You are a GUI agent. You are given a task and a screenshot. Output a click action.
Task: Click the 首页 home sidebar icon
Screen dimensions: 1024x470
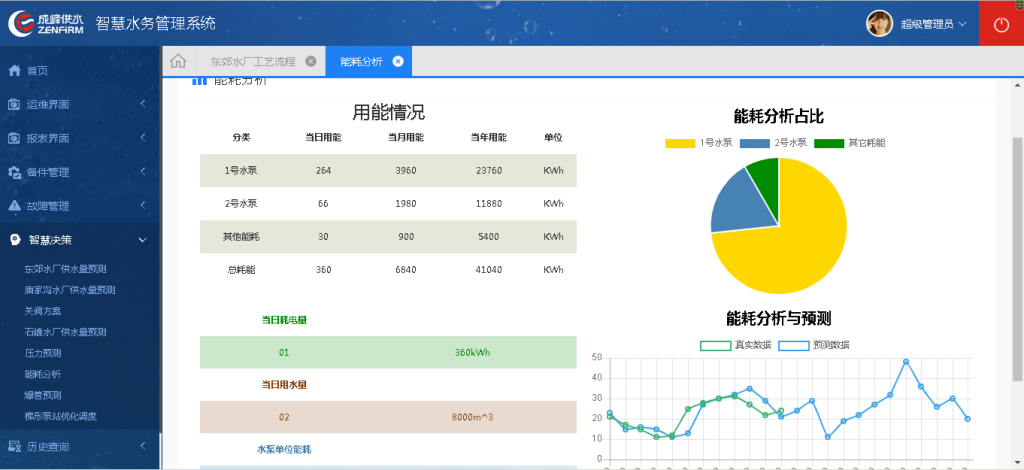[x=14, y=71]
